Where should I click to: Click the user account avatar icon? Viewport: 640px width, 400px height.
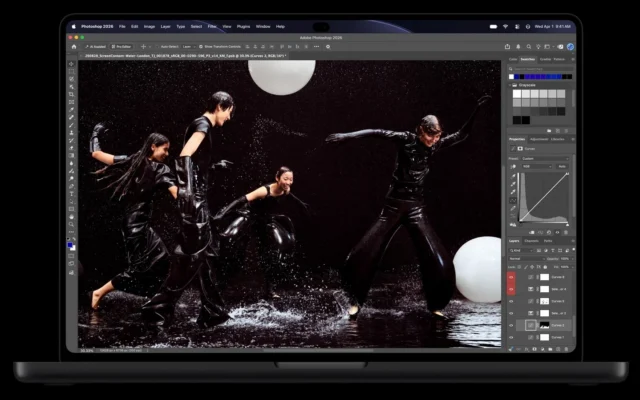(570, 47)
